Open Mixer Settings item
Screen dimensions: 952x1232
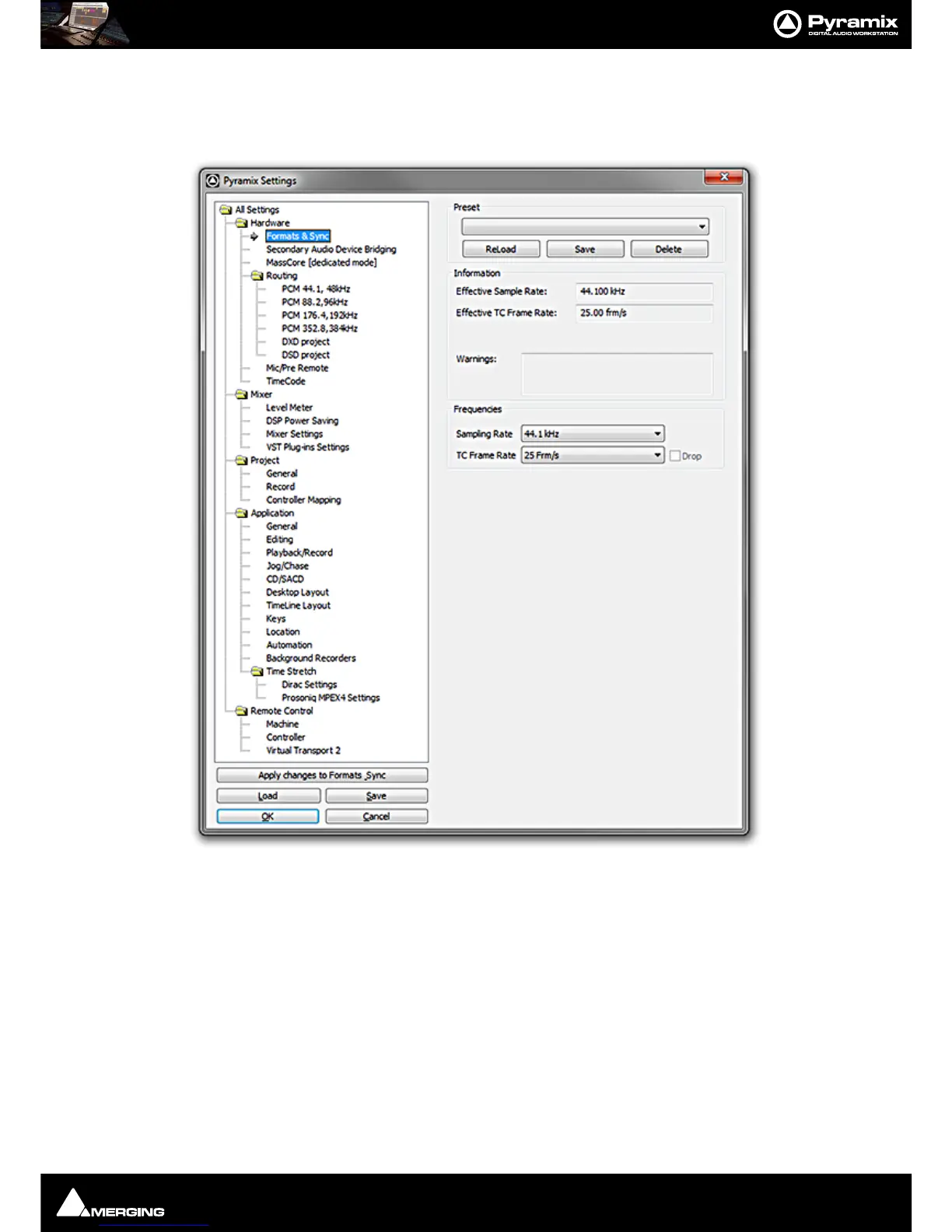point(294,435)
